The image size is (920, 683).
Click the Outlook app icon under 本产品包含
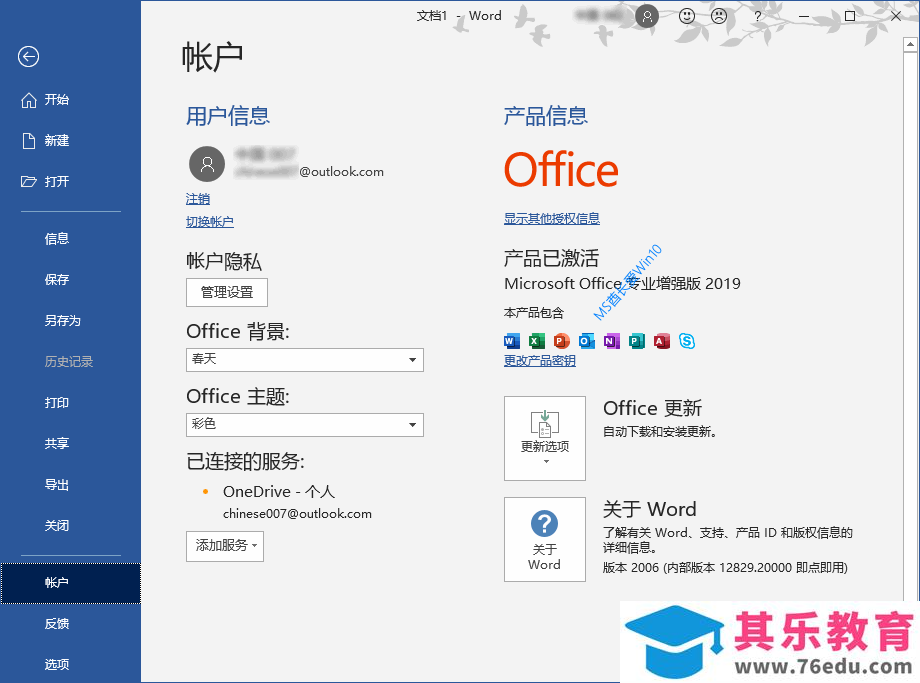point(587,341)
